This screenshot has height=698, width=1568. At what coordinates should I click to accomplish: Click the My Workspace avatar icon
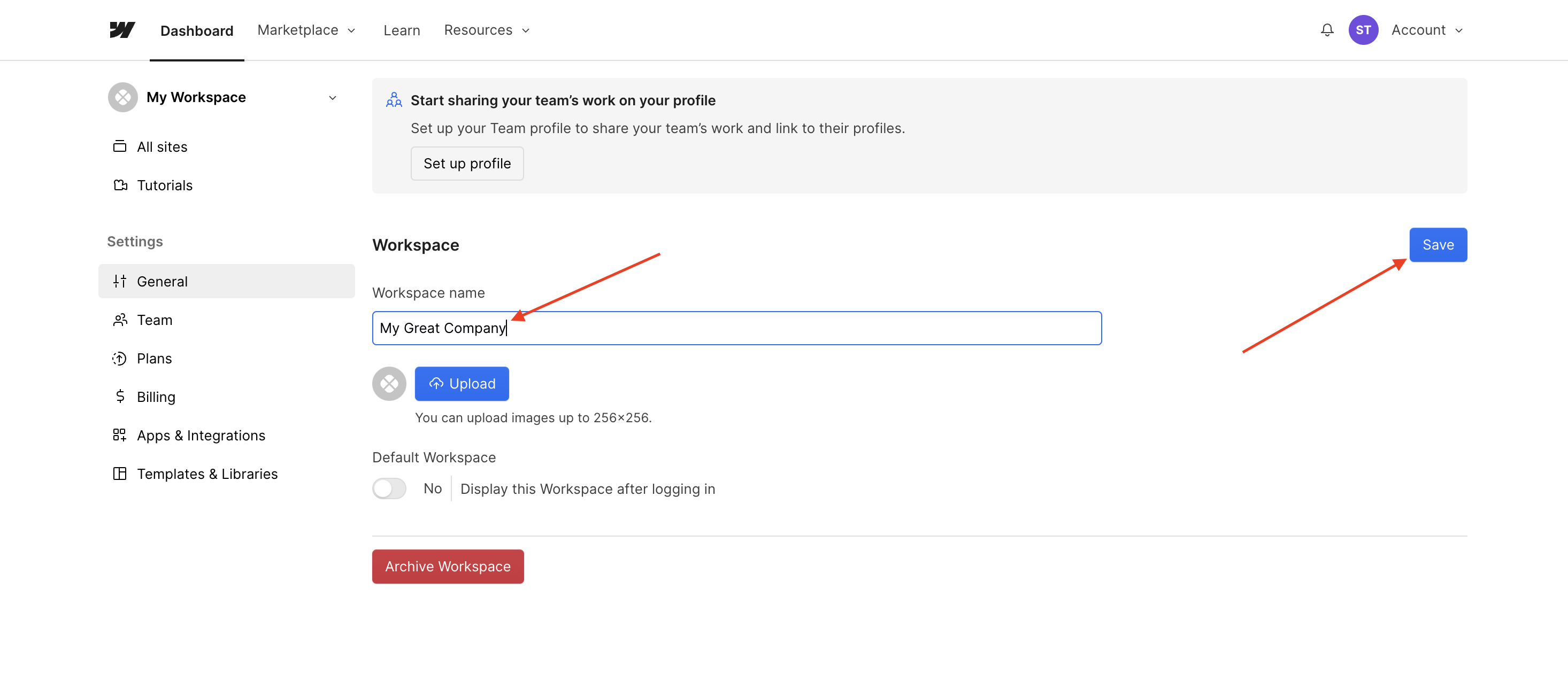[x=123, y=97]
